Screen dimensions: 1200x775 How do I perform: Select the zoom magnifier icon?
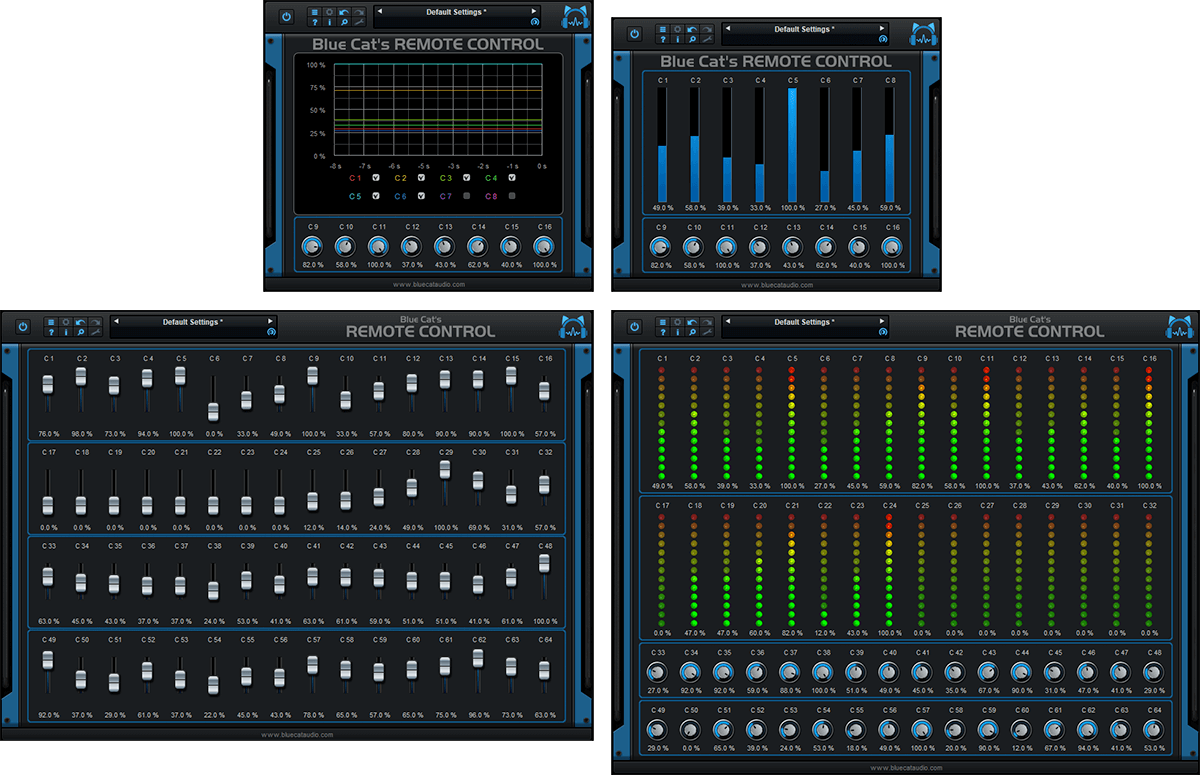[x=343, y=22]
